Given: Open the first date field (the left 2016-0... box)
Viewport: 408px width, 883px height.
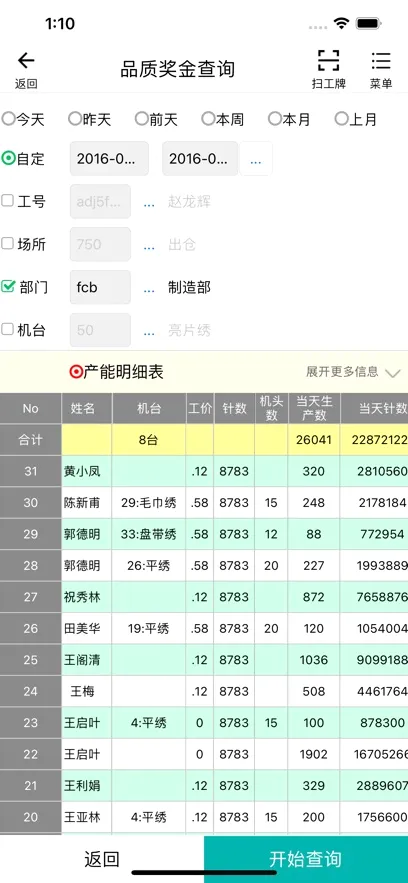Looking at the screenshot, I should click(109, 158).
